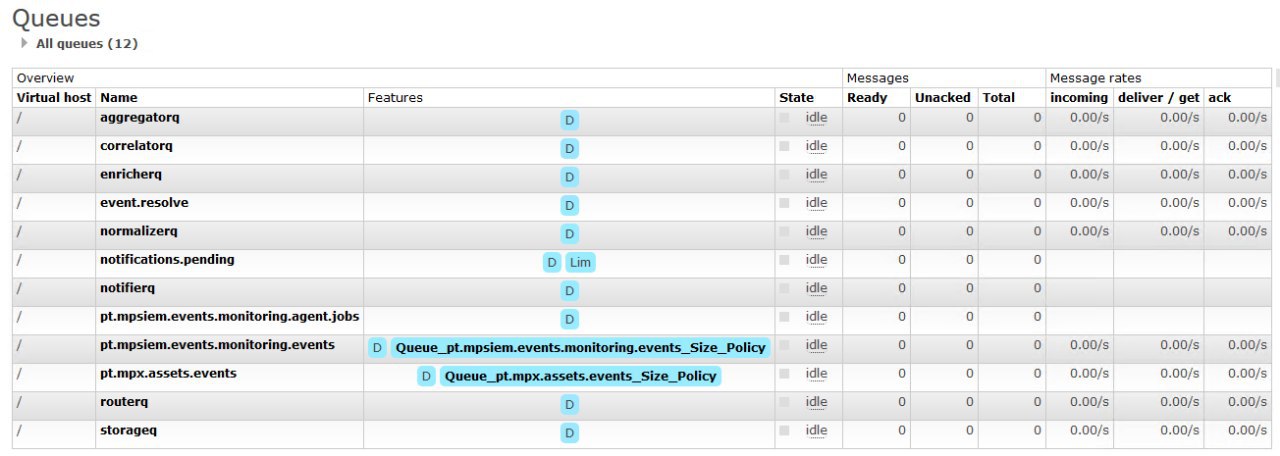Click the Queue_pt.mpsiem.events.monitoring.events_Size_Policy badge
This screenshot has width=1280, height=456.
580,348
